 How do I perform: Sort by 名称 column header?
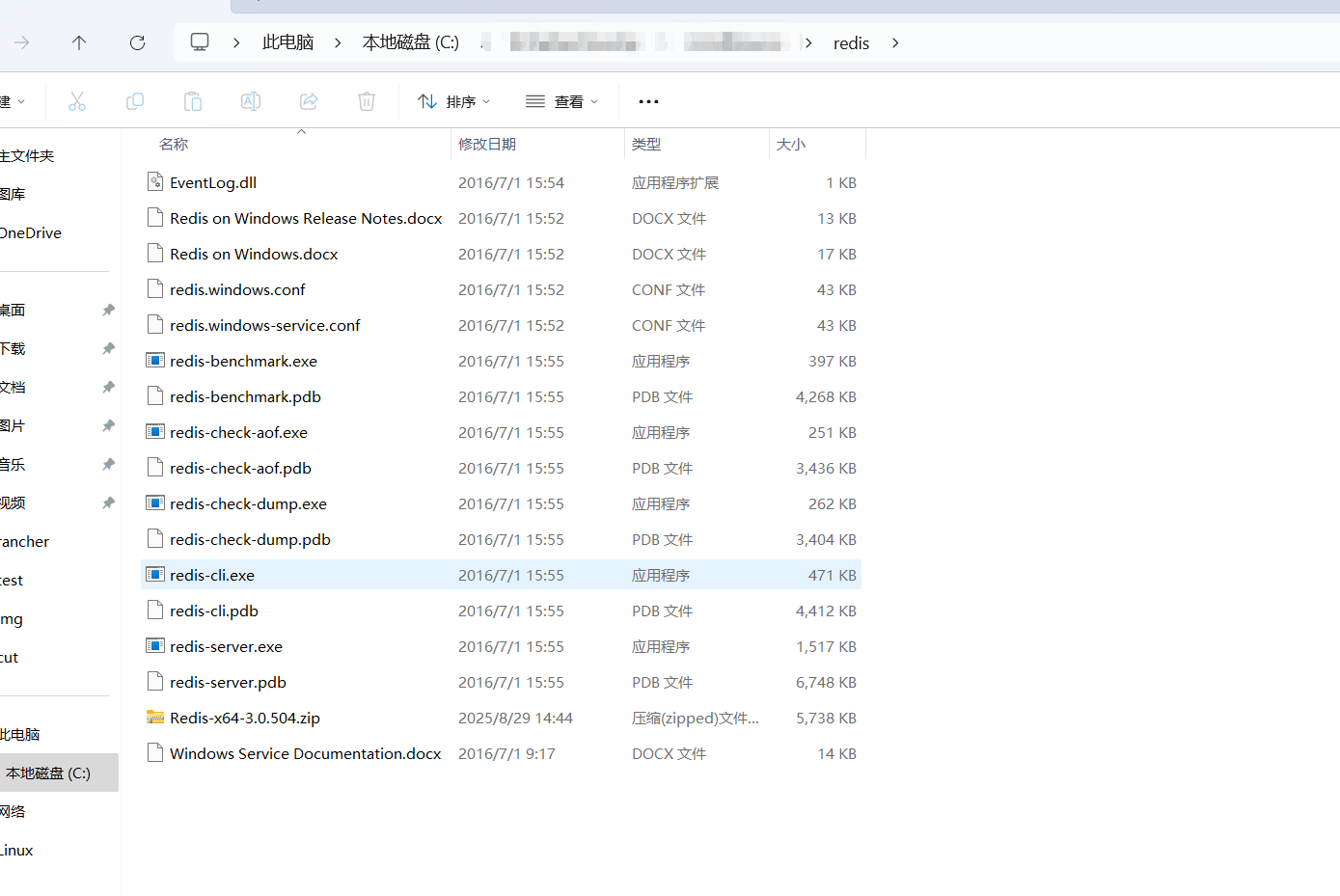click(174, 144)
